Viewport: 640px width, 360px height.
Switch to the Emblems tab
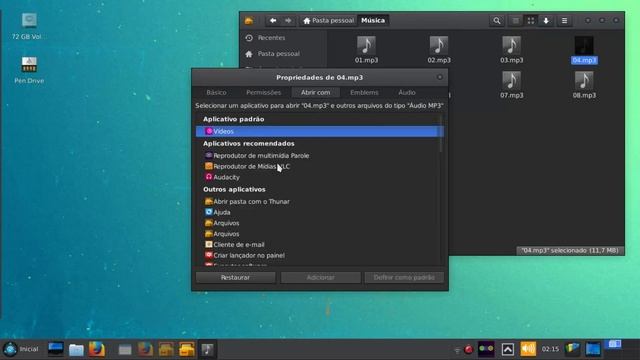point(364,93)
